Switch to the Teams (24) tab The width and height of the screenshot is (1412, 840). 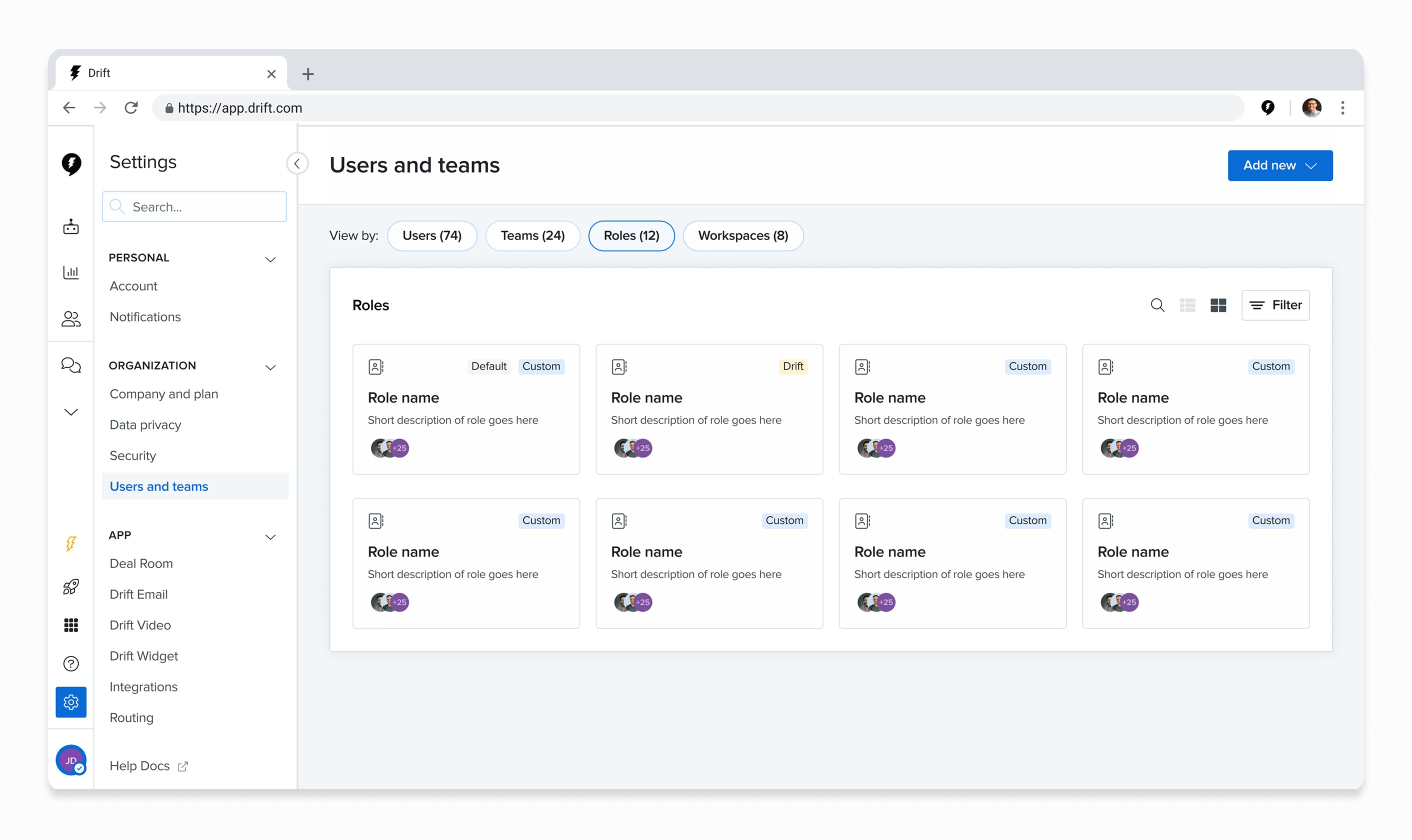[532, 235]
